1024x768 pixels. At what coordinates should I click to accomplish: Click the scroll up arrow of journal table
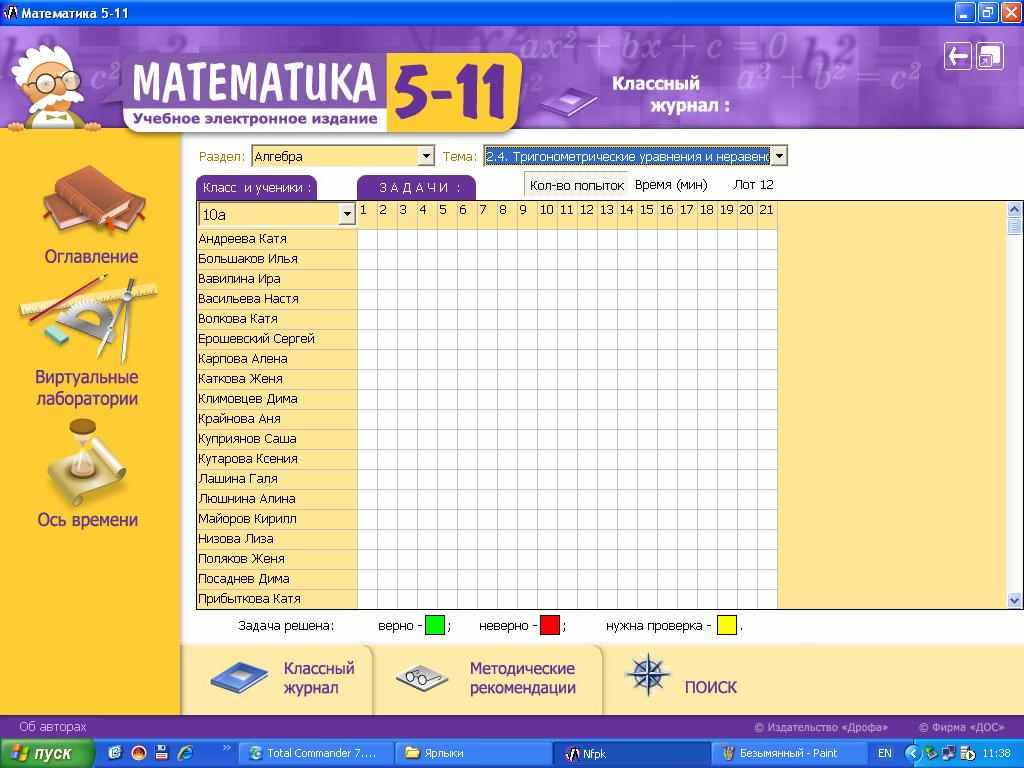click(1014, 210)
